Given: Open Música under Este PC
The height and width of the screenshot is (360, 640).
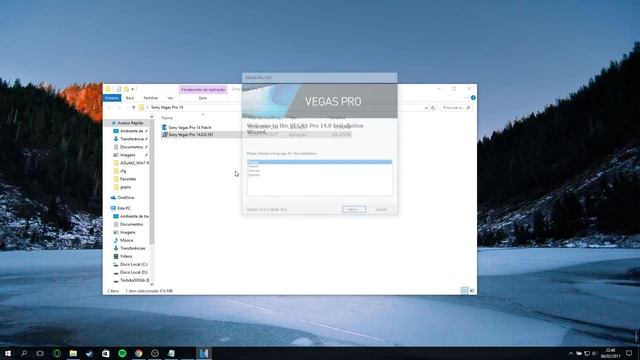Looking at the screenshot, I should click(126, 240).
